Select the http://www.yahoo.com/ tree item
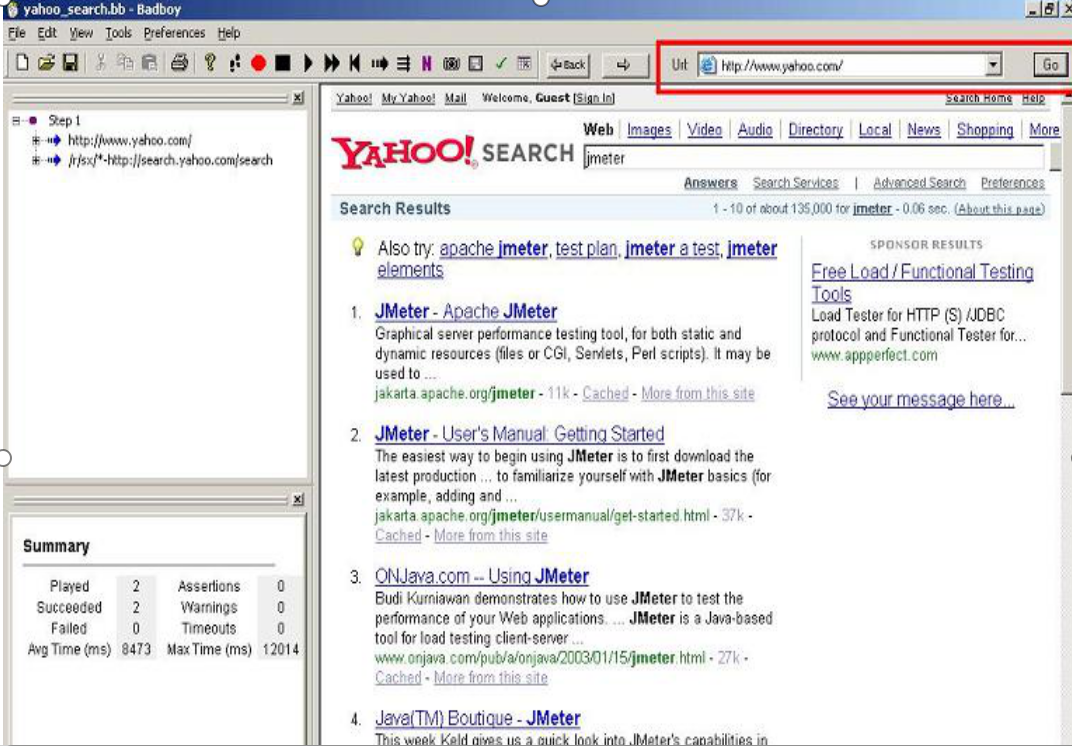The height and width of the screenshot is (746, 1072). point(130,140)
